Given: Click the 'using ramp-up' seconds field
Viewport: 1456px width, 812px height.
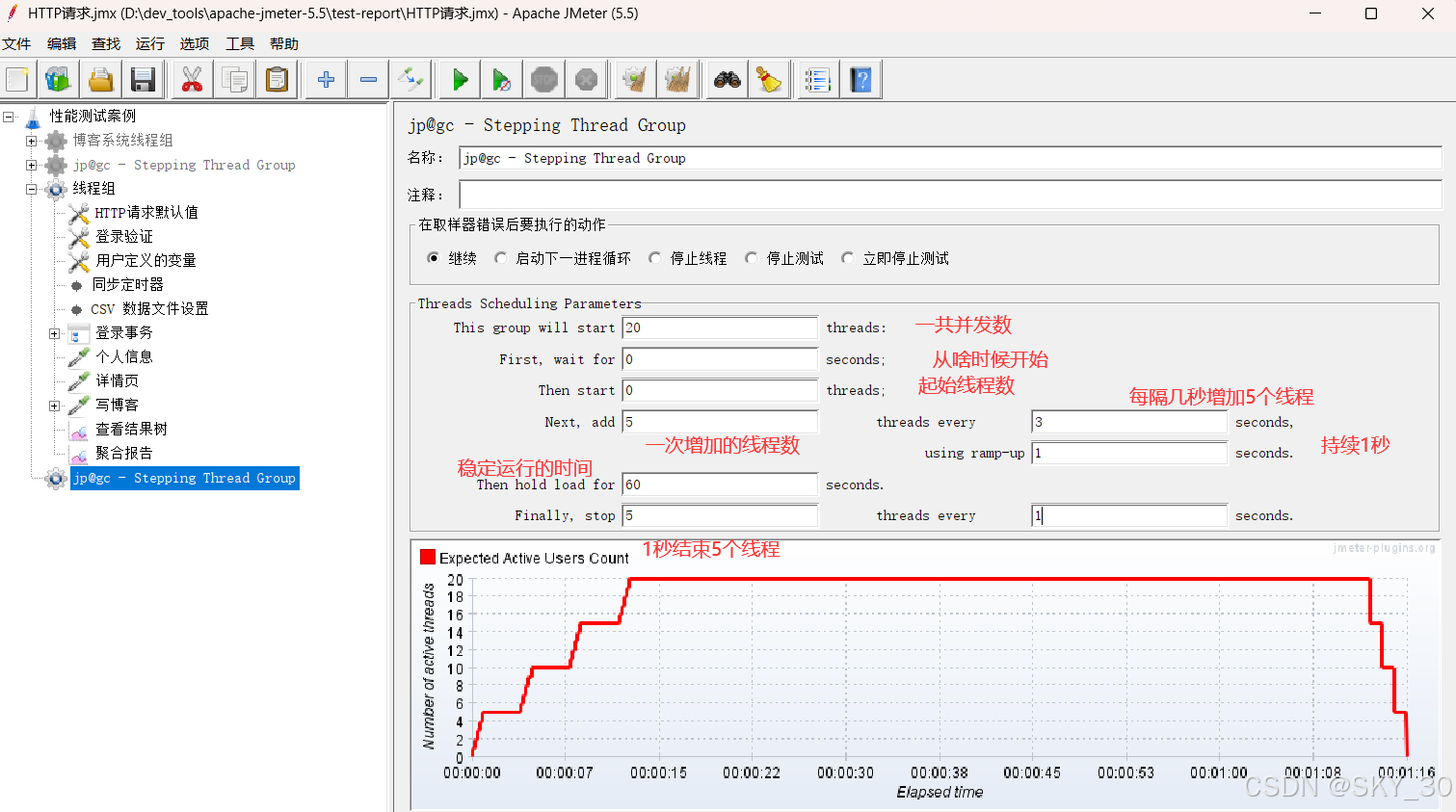Looking at the screenshot, I should (x=1129, y=453).
